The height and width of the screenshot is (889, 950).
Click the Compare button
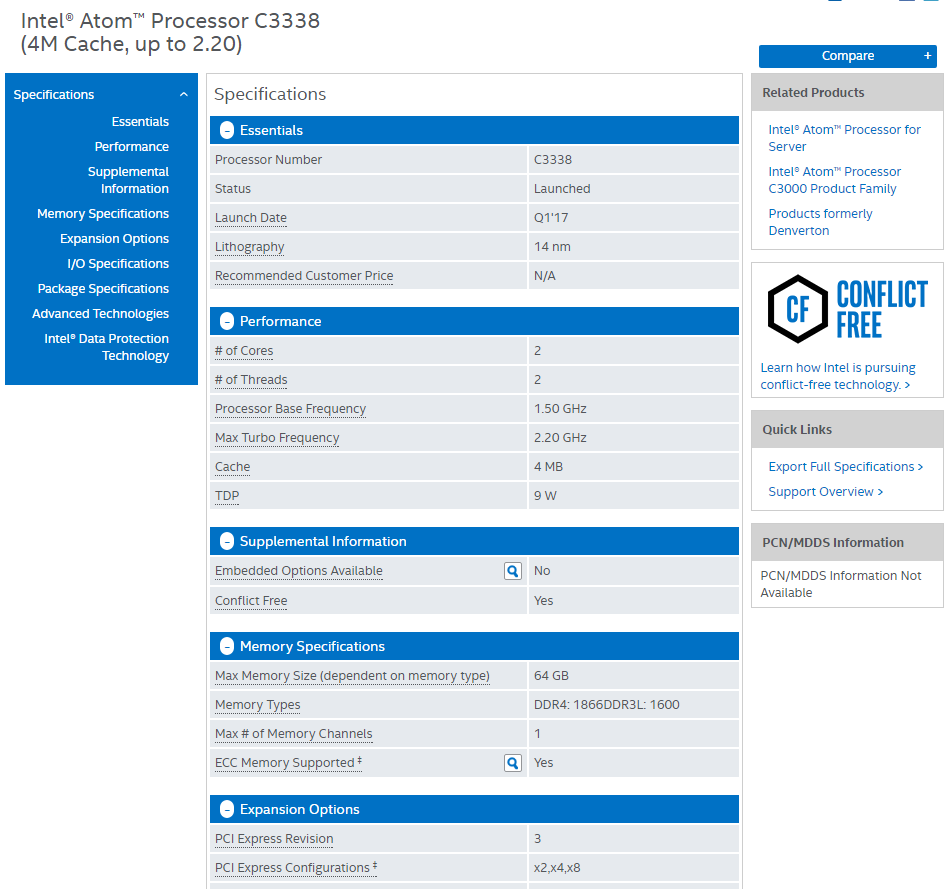[x=848, y=56]
